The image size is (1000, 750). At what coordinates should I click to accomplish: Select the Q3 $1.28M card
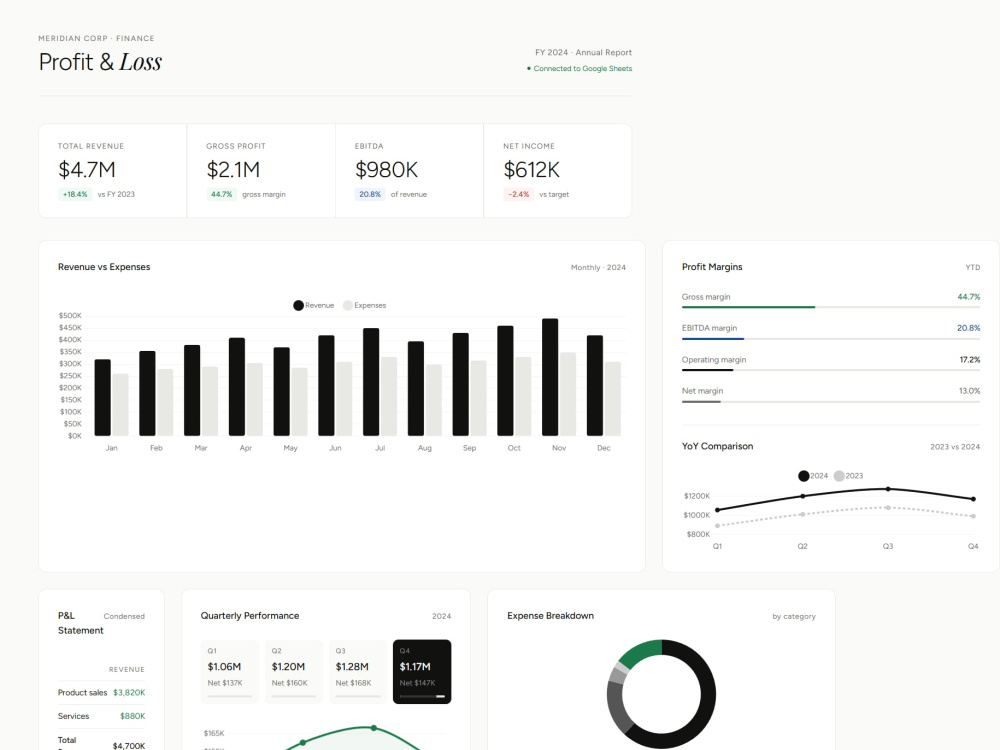point(358,672)
